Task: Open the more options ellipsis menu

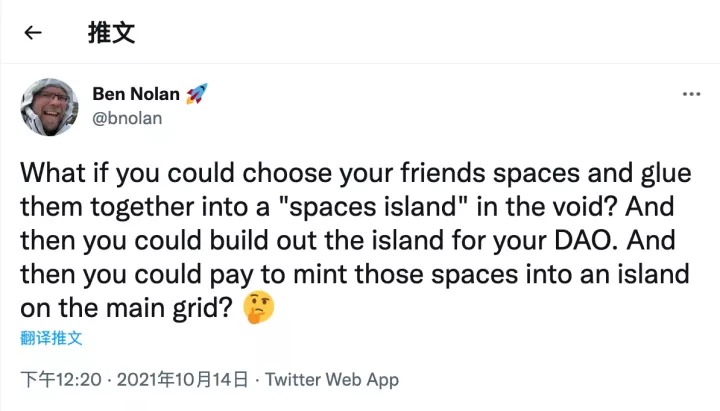Action: [x=691, y=94]
